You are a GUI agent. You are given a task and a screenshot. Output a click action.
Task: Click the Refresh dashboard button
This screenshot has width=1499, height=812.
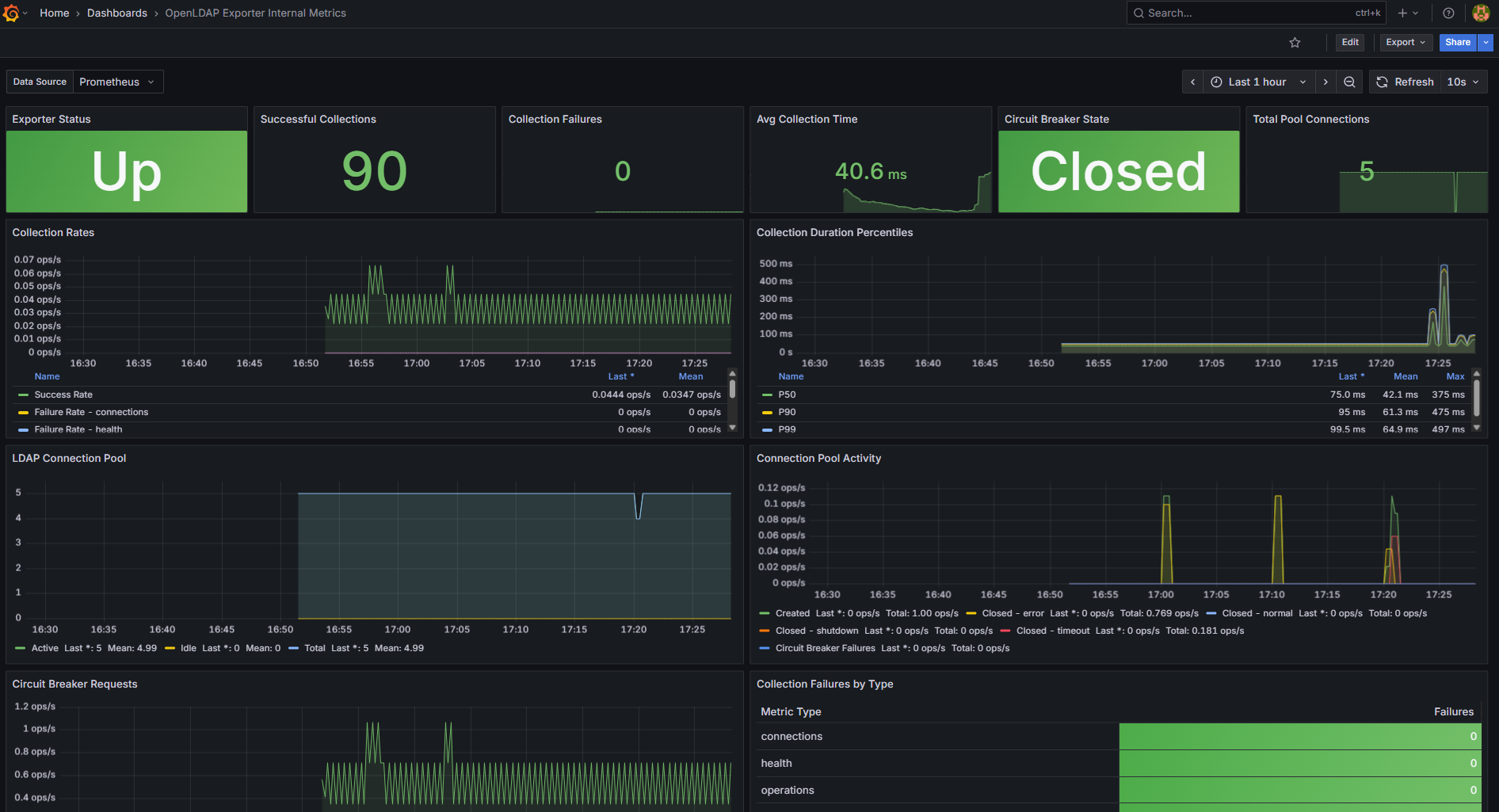click(1406, 82)
